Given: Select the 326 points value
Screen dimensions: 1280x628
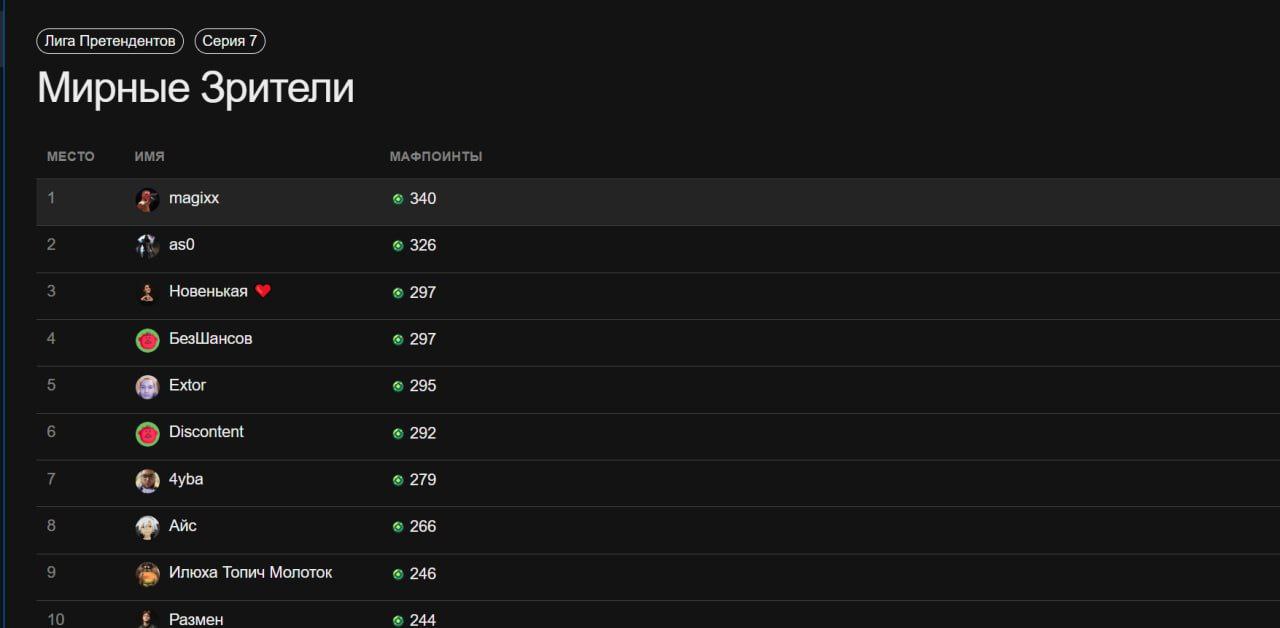Looking at the screenshot, I should (423, 246).
